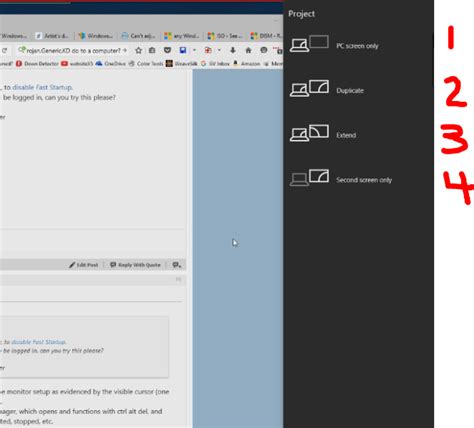Click the address bar search text
The image size is (474, 428).
point(73,51)
